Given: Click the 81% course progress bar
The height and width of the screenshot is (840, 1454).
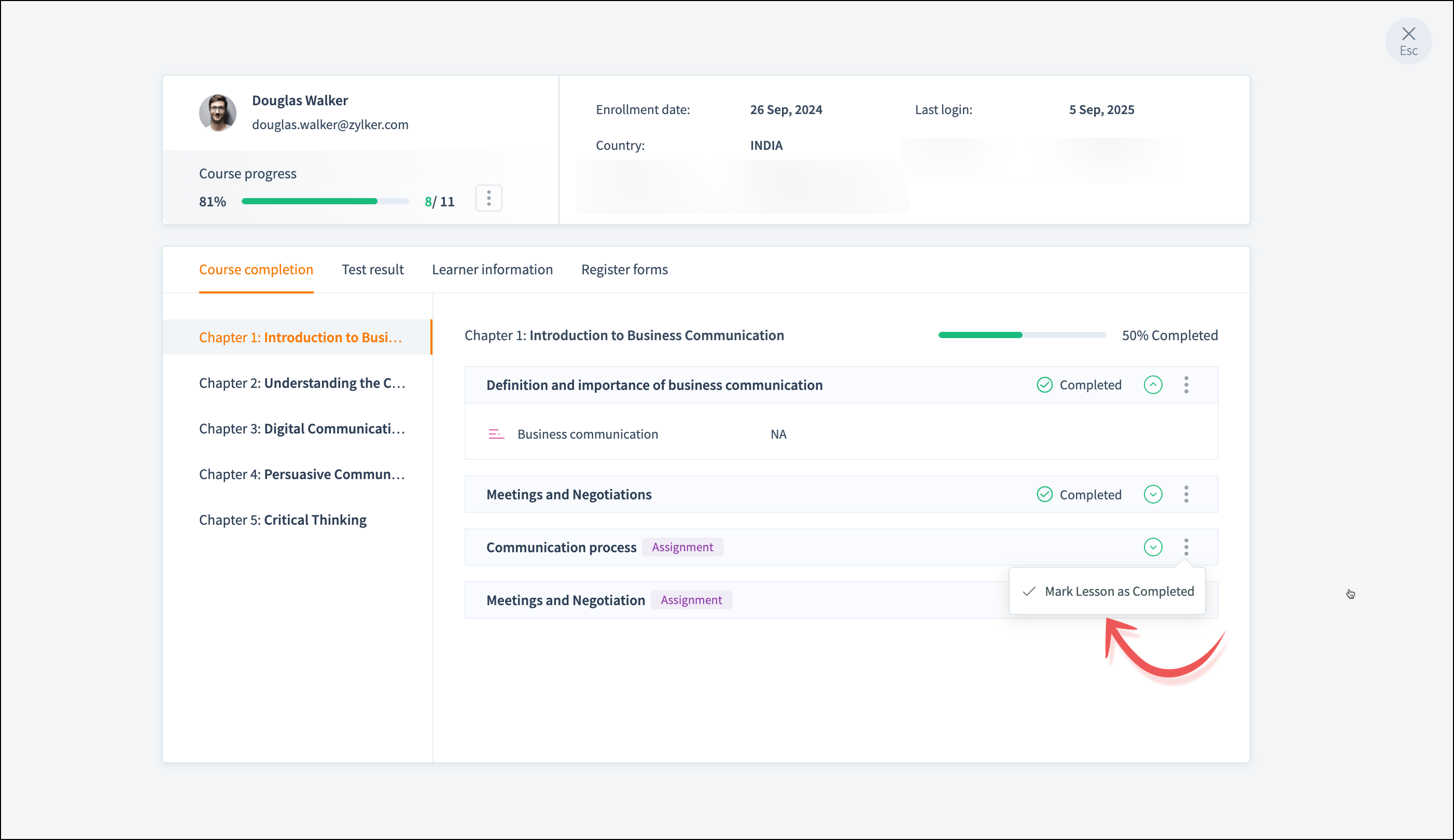Looking at the screenshot, I should (x=325, y=201).
